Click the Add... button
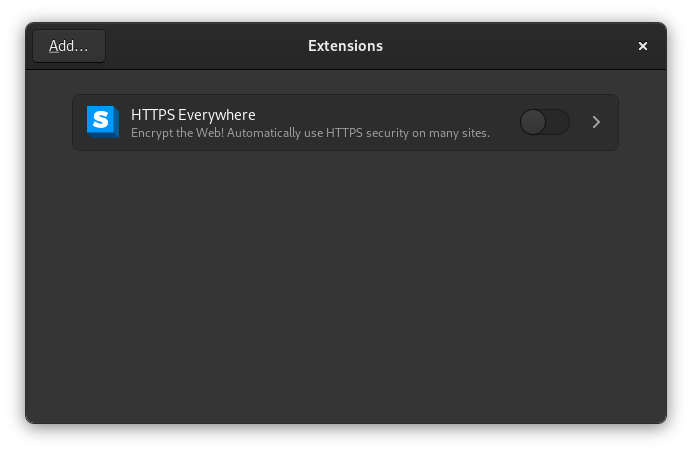 pos(69,46)
